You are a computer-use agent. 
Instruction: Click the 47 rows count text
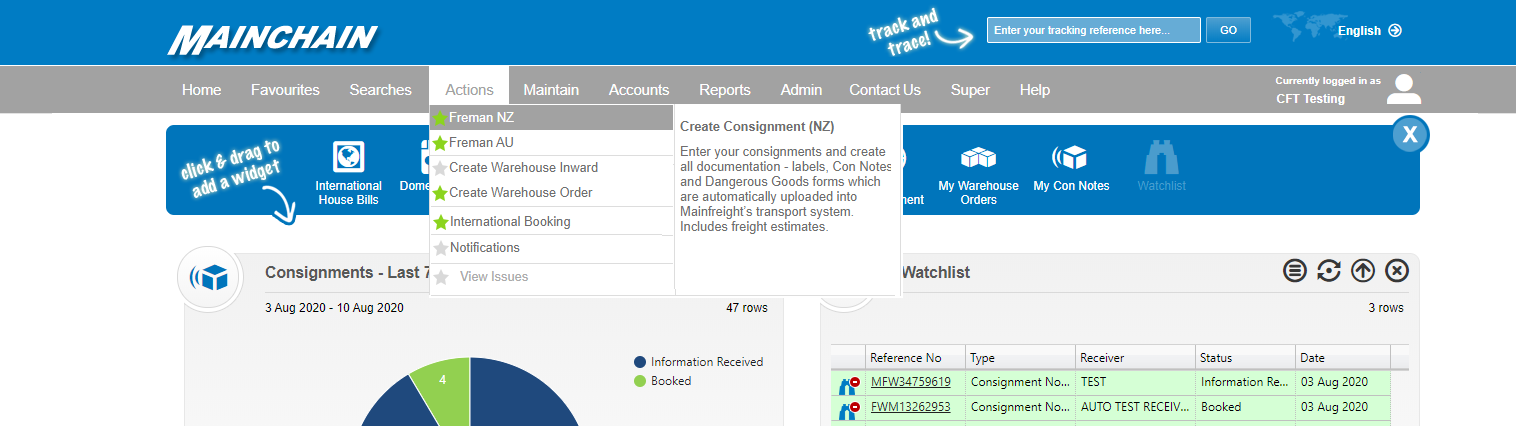747,308
